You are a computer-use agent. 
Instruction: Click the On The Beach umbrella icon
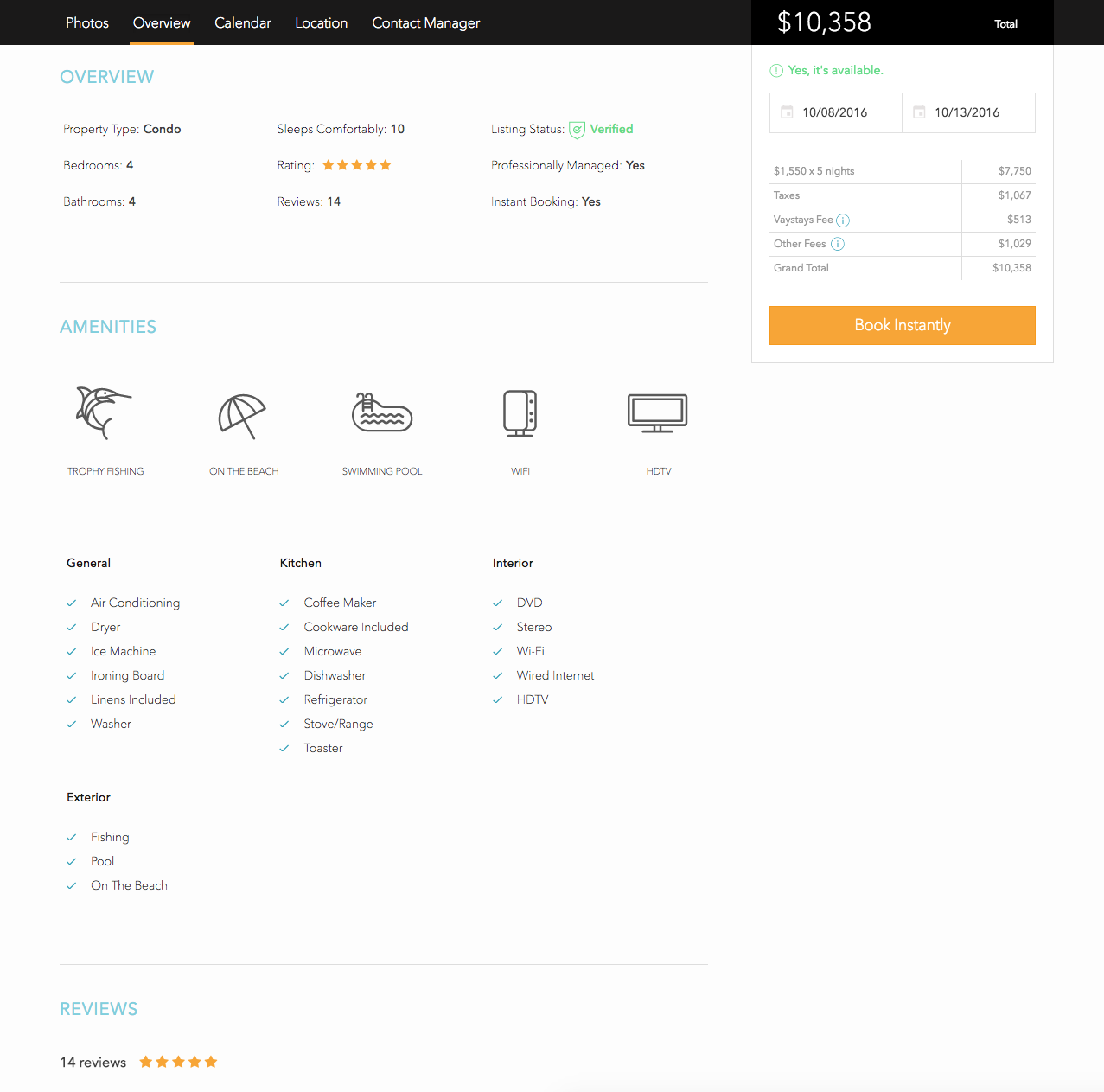242,416
